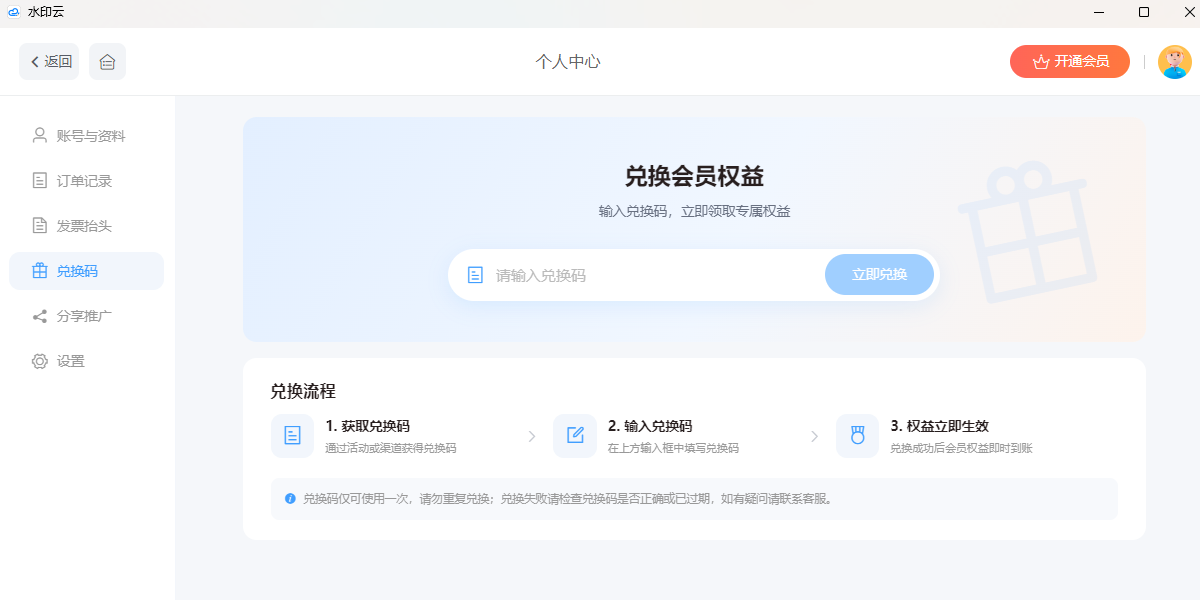
Task: Click the 1. 获取兑换码 step title
Action: click(x=368, y=426)
